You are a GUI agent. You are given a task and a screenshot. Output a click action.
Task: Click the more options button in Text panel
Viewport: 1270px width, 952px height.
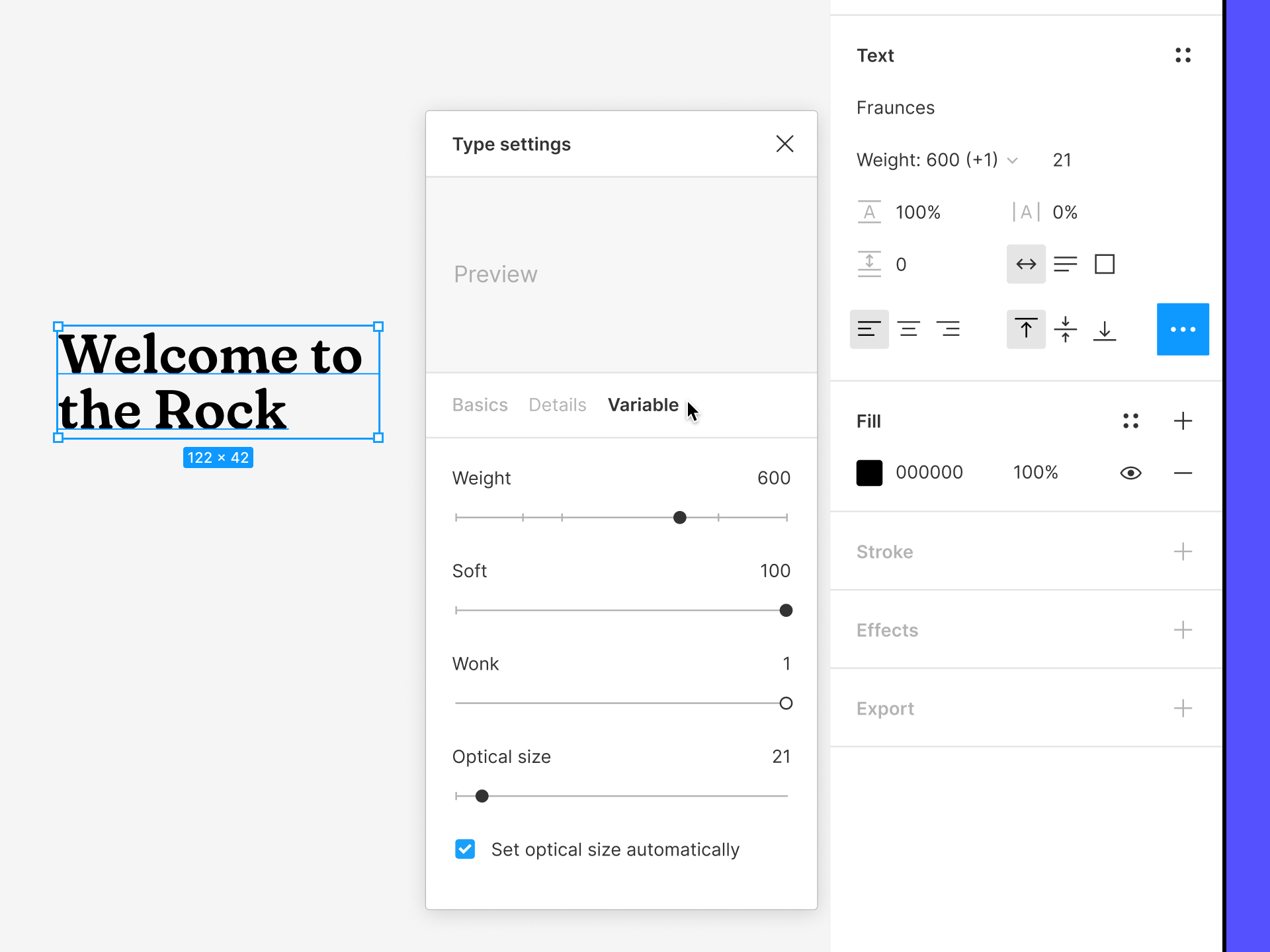click(1183, 329)
